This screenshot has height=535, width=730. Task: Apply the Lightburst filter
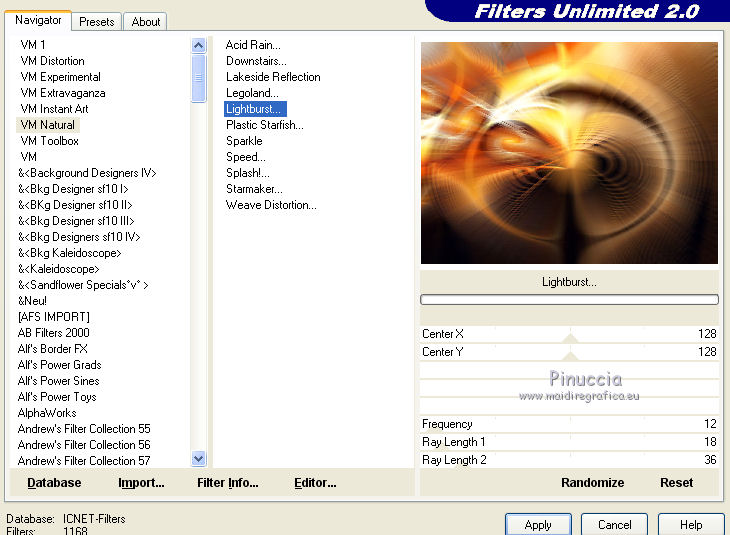click(x=538, y=525)
